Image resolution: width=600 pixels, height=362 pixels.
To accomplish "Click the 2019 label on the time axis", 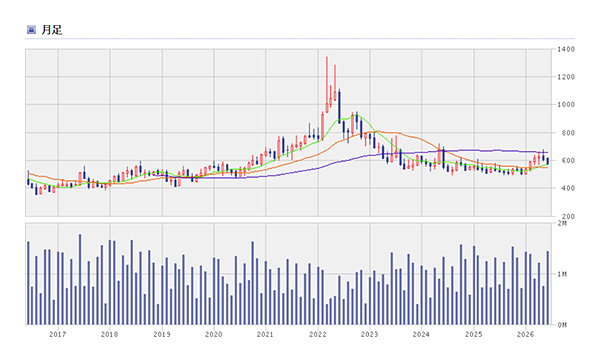I will (162, 334).
